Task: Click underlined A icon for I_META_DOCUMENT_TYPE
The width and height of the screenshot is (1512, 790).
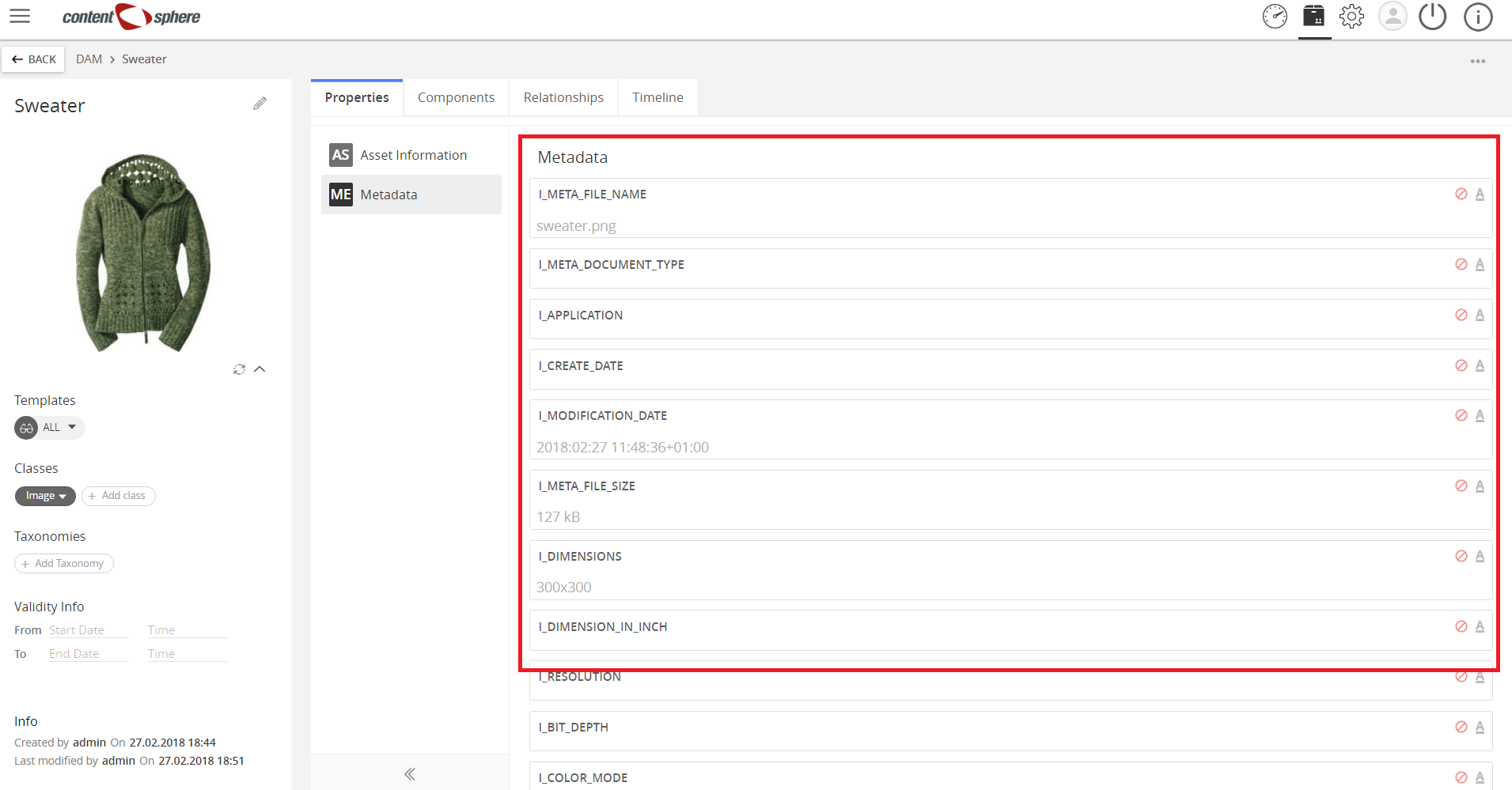Action: (1480, 264)
